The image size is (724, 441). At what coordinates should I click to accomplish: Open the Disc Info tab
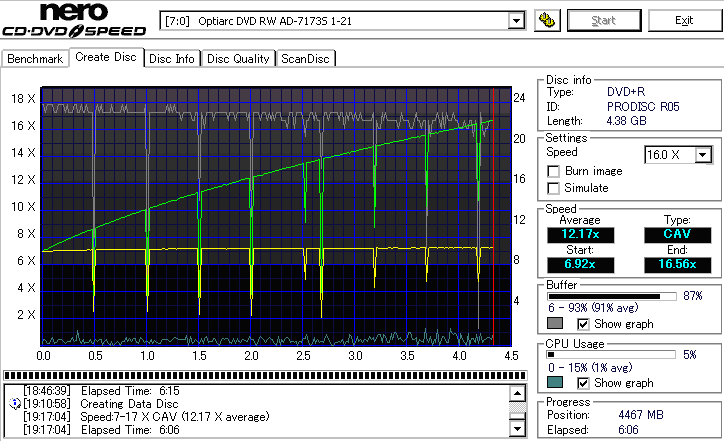point(172,59)
